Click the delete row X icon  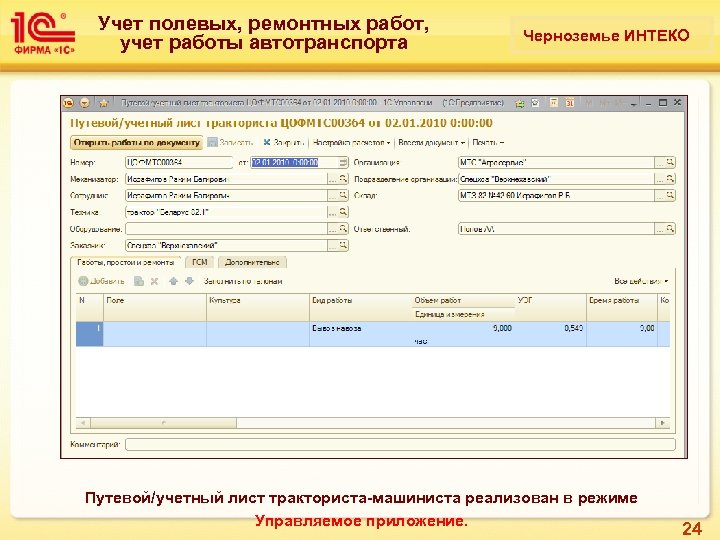click(x=155, y=281)
